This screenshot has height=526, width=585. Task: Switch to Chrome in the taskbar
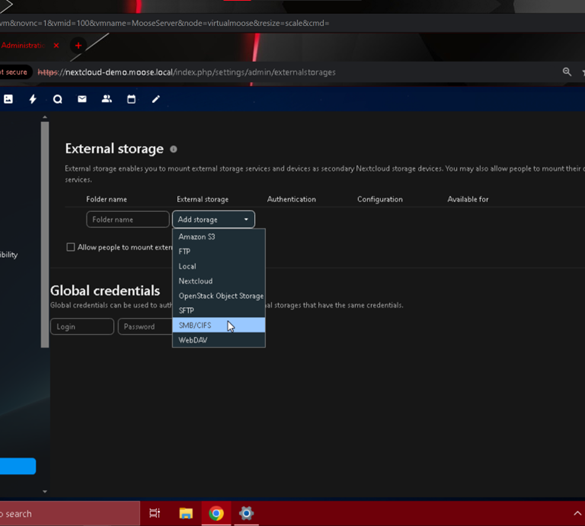pos(216,513)
